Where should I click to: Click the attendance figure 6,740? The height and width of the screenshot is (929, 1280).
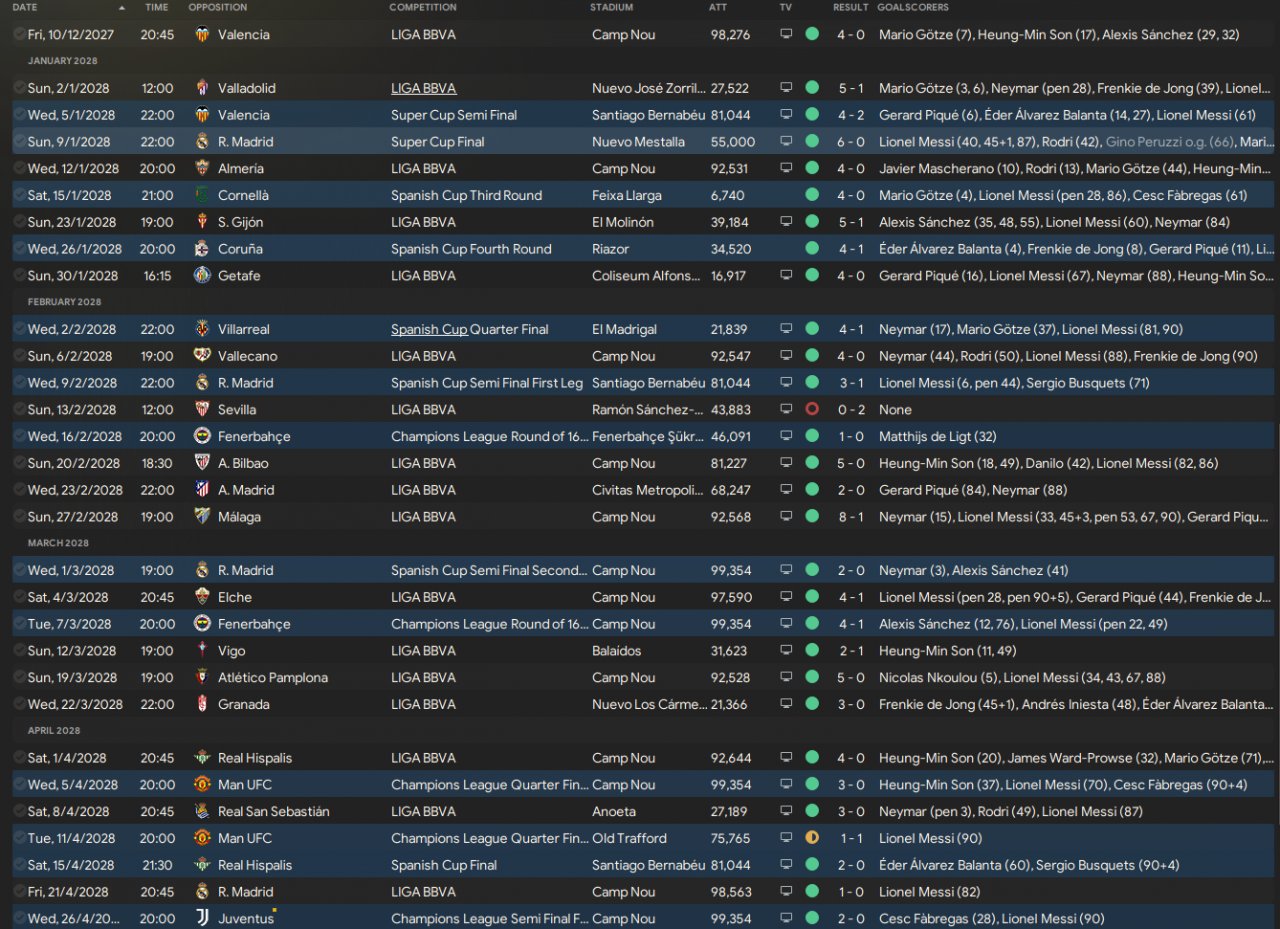pyautogui.click(x=727, y=195)
